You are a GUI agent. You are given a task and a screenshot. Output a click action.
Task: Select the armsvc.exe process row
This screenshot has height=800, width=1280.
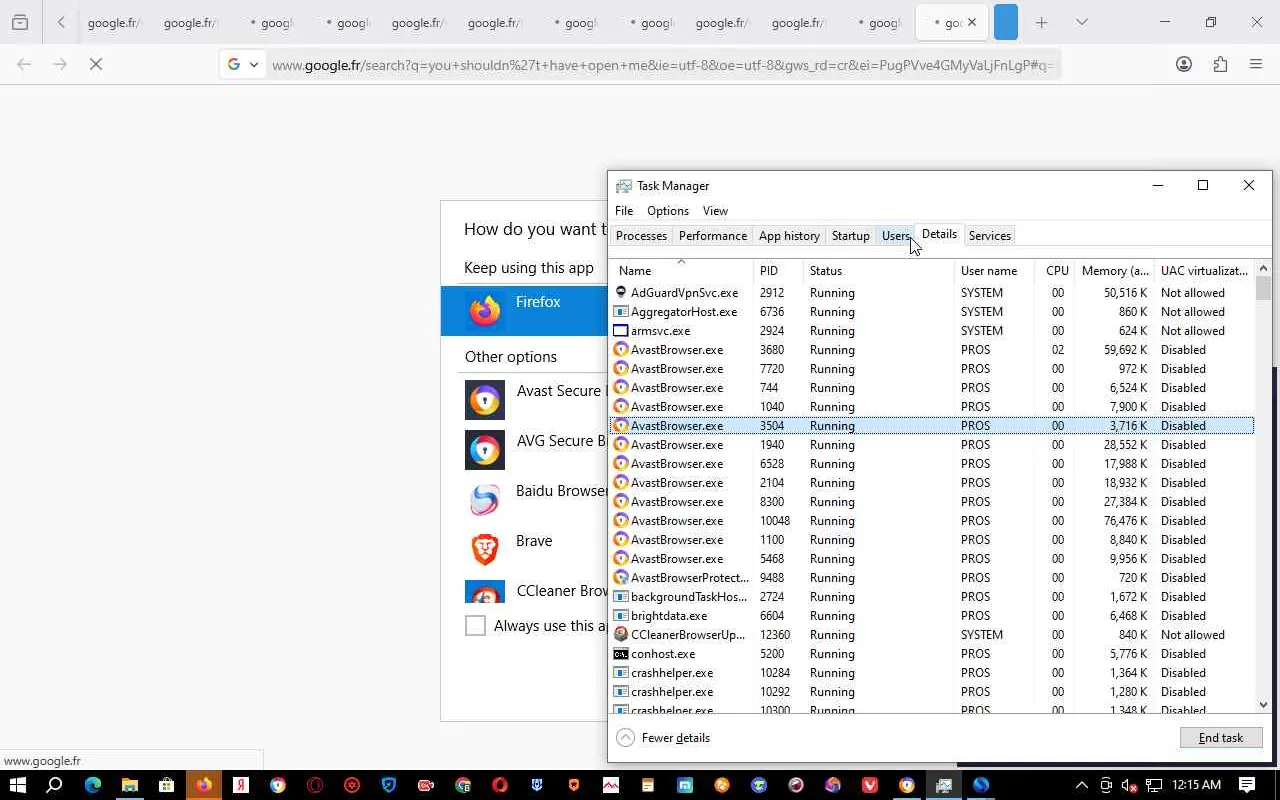[932, 331]
